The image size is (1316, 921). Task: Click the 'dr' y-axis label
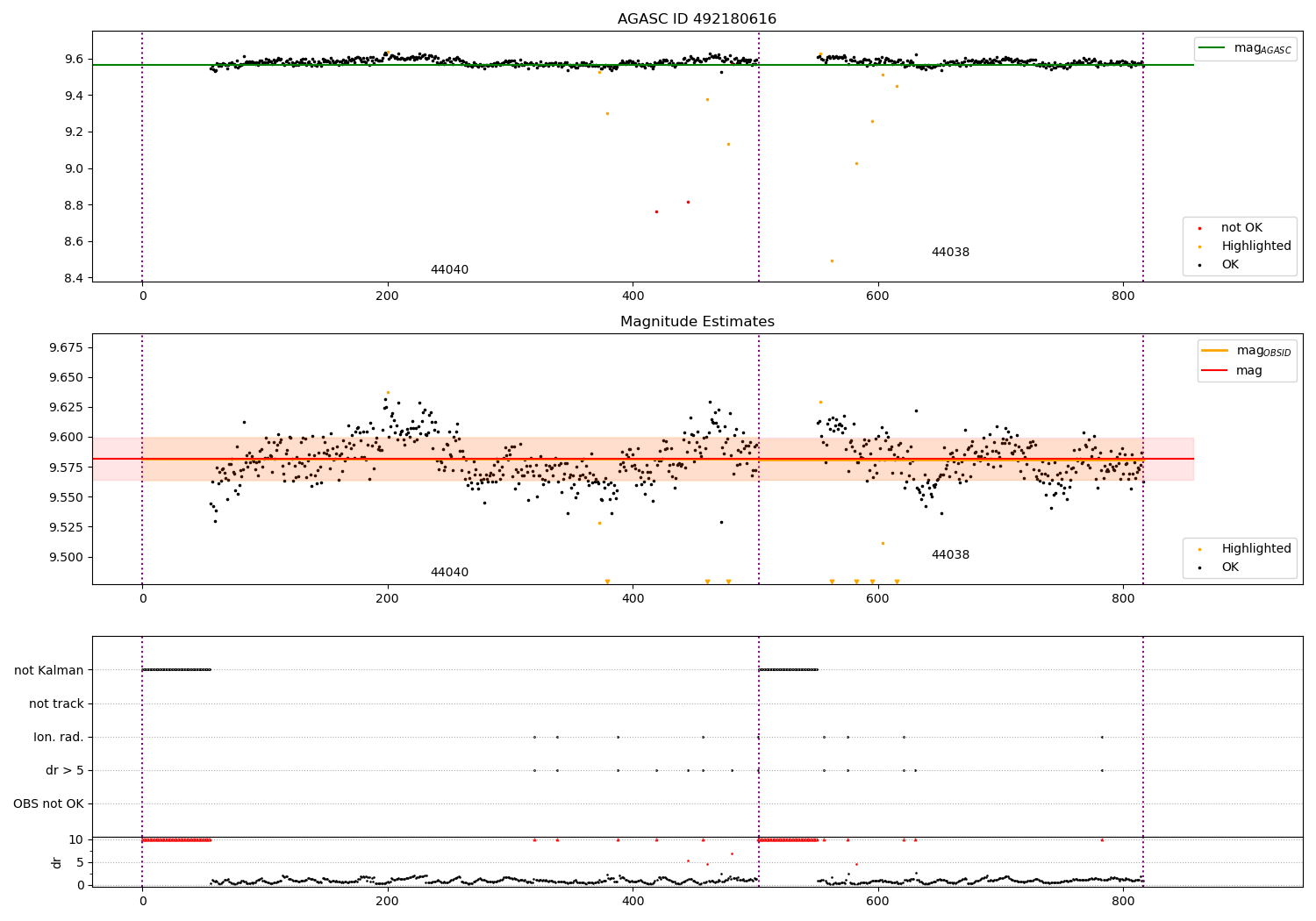(57, 862)
